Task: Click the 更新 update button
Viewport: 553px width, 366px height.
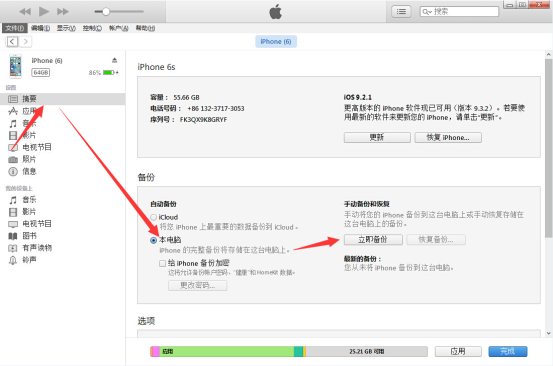Action: [x=377, y=138]
